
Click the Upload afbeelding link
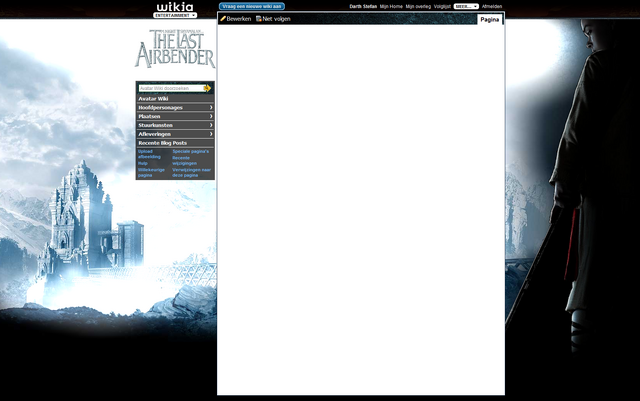[x=149, y=154]
